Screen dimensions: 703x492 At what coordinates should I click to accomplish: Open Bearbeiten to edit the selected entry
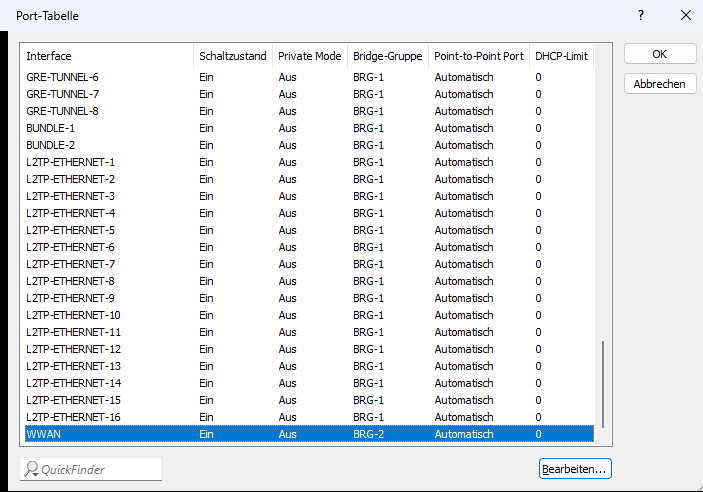click(574, 468)
